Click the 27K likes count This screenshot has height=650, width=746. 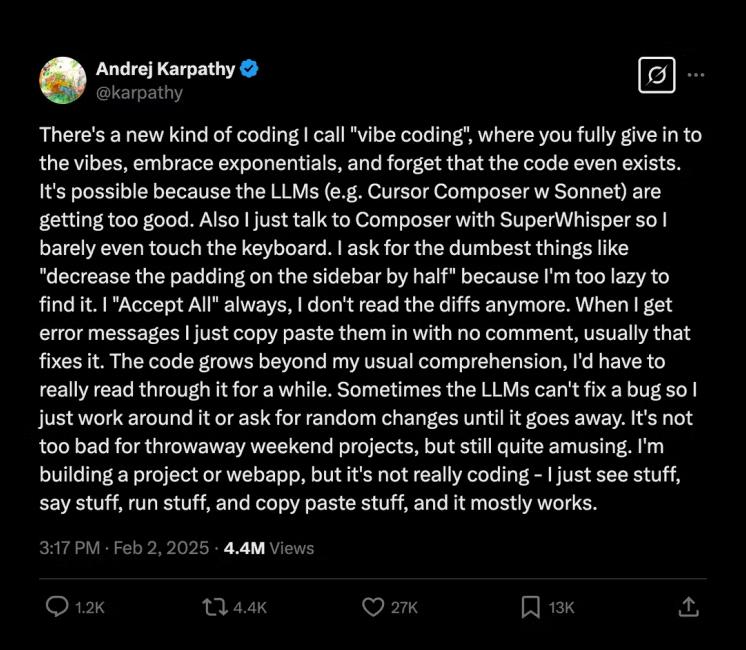click(404, 608)
